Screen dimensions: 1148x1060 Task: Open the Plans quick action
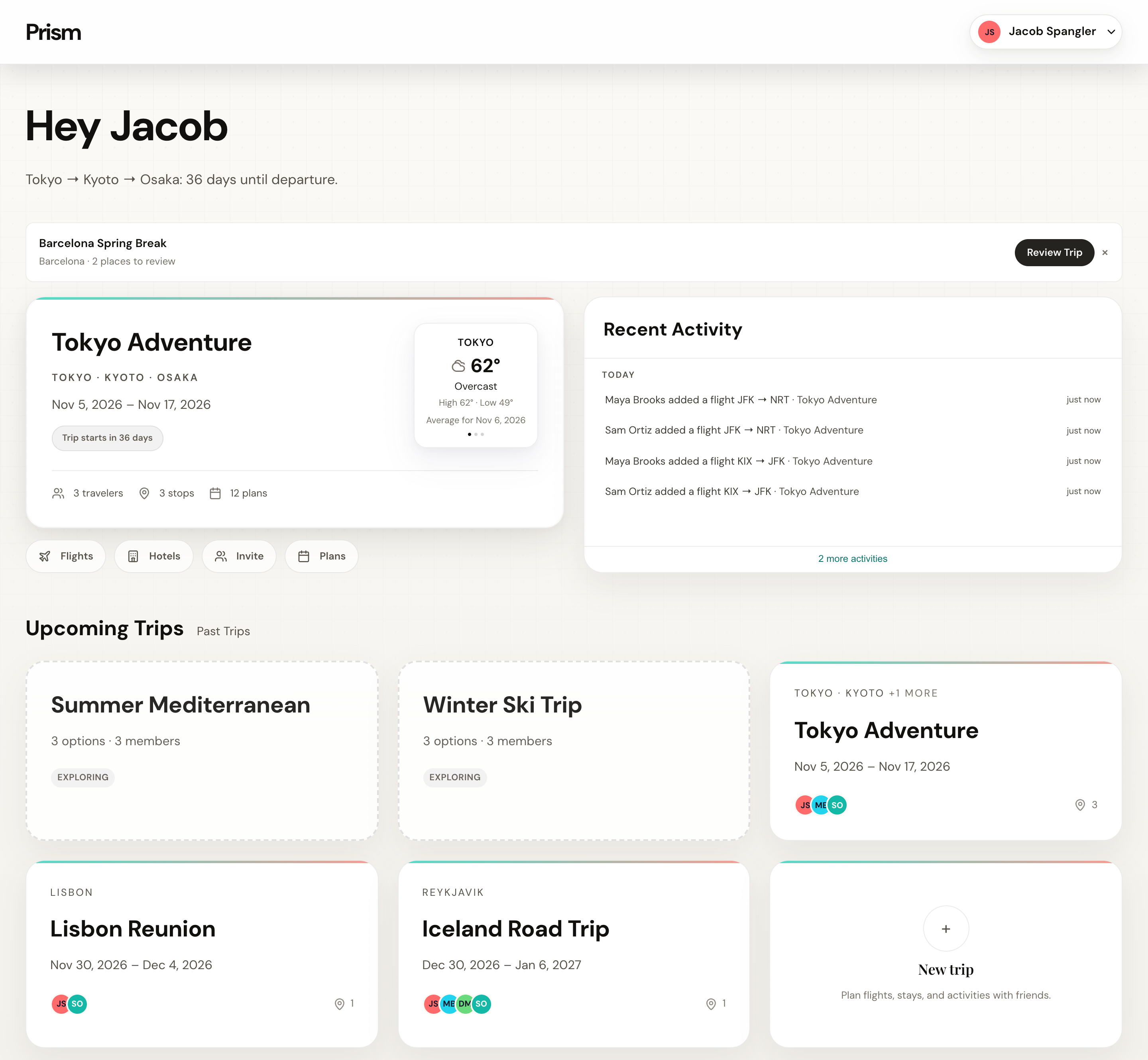322,556
